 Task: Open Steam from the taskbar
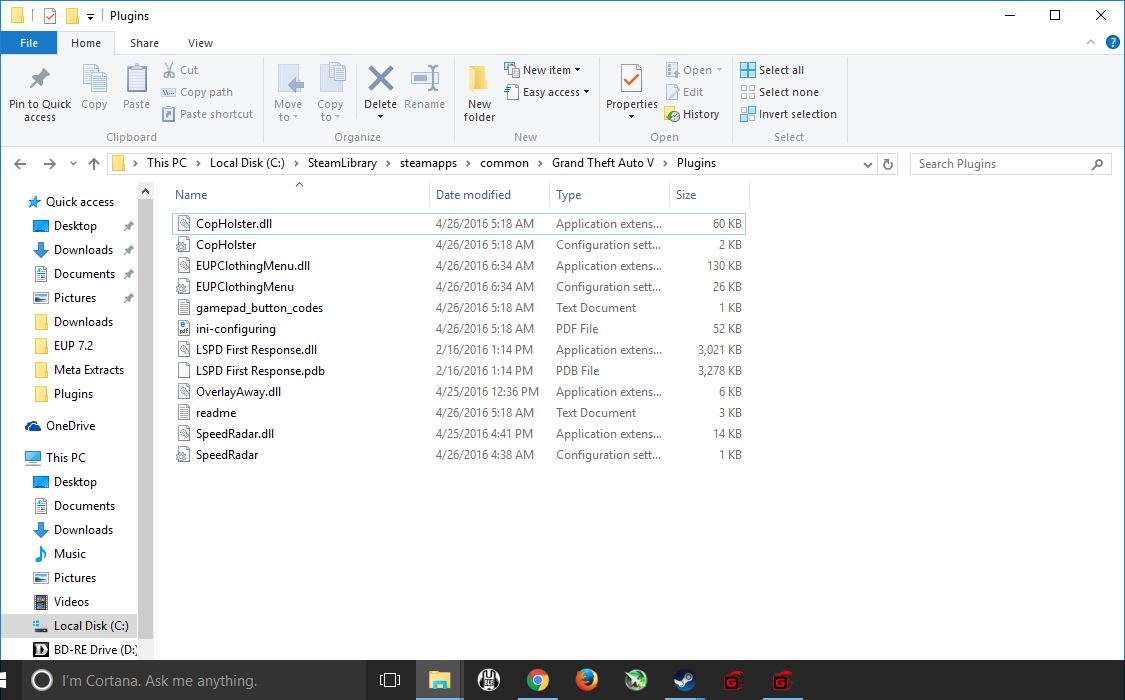coord(684,681)
